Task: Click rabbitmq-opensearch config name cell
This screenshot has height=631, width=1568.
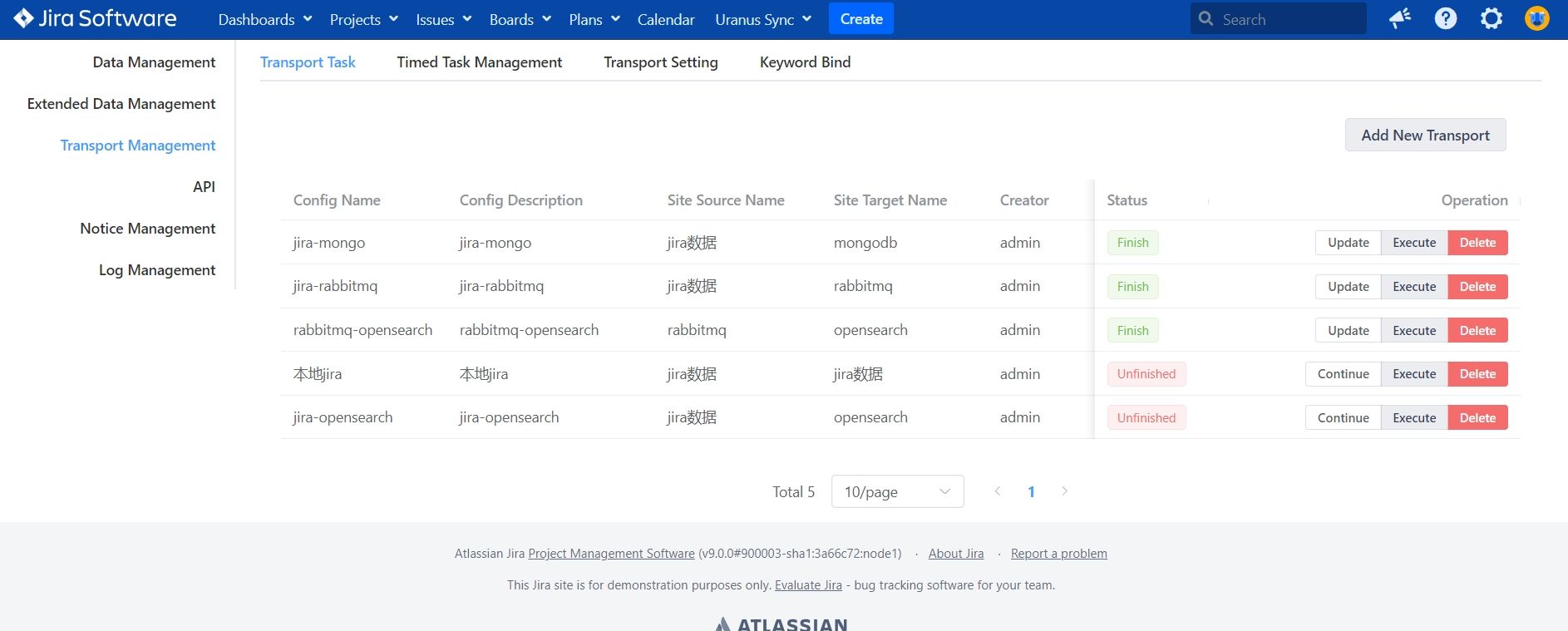Action: click(362, 330)
